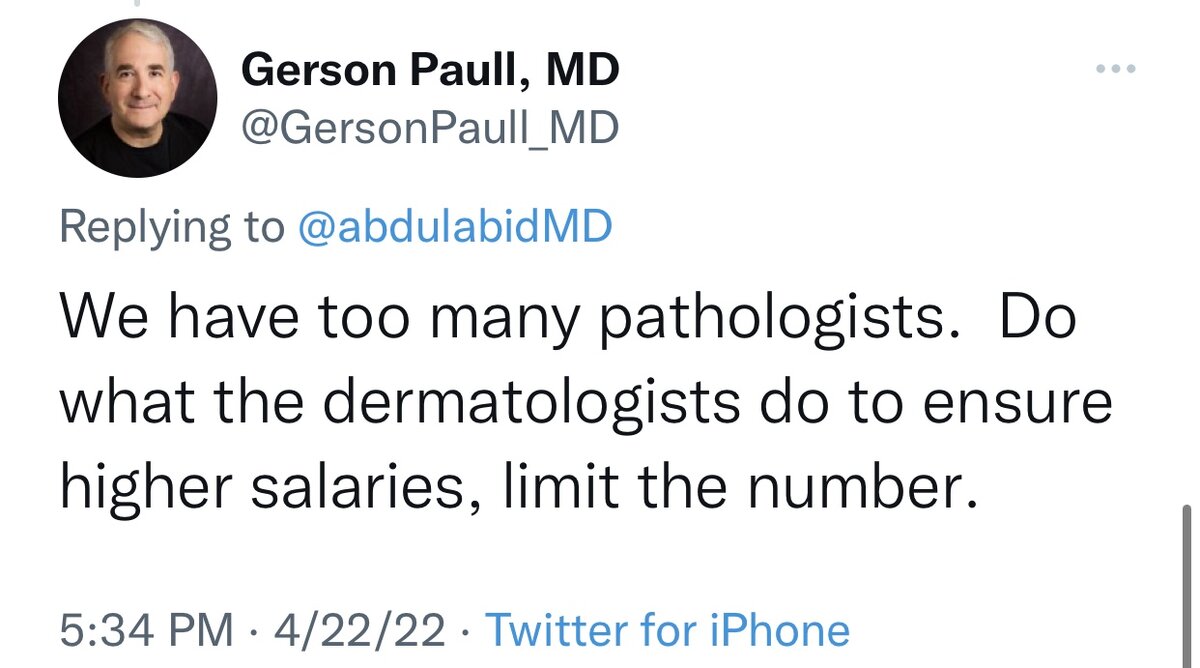Tap the Twitter for iPhone source link

coord(667,631)
